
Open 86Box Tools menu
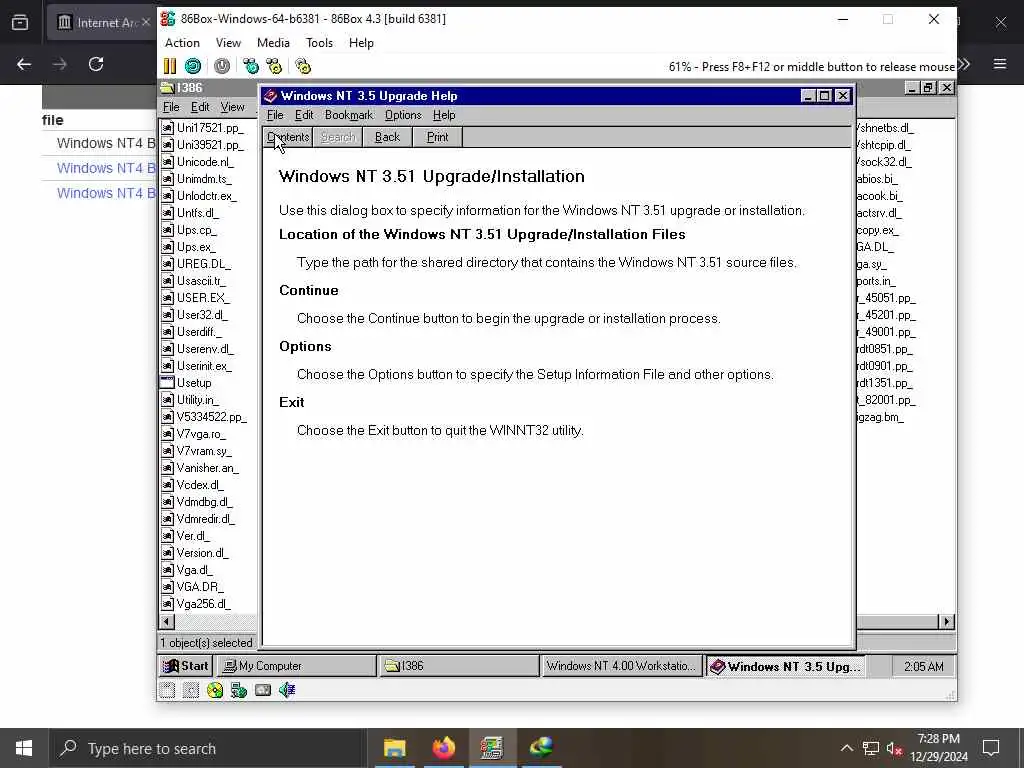319,42
